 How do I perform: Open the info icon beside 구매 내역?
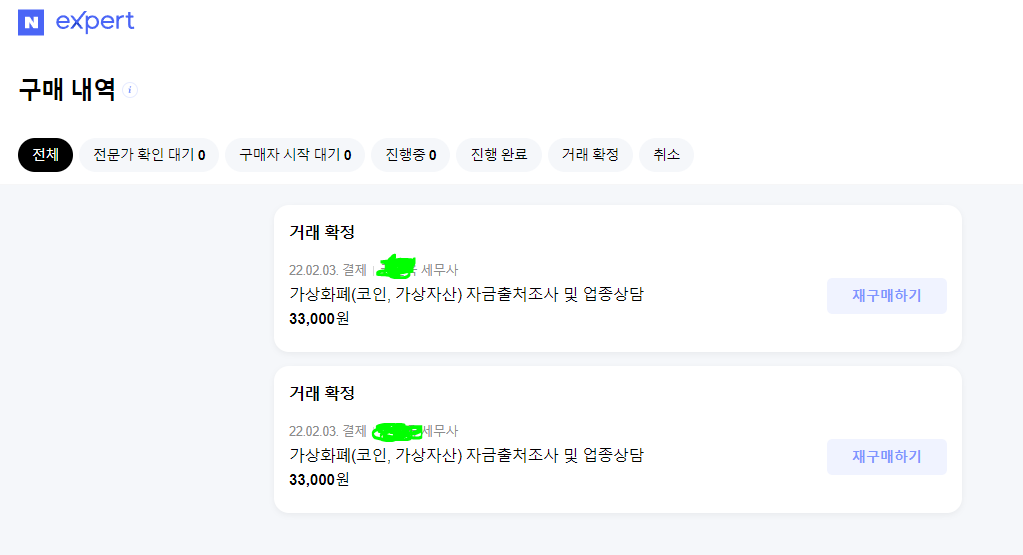click(x=131, y=90)
